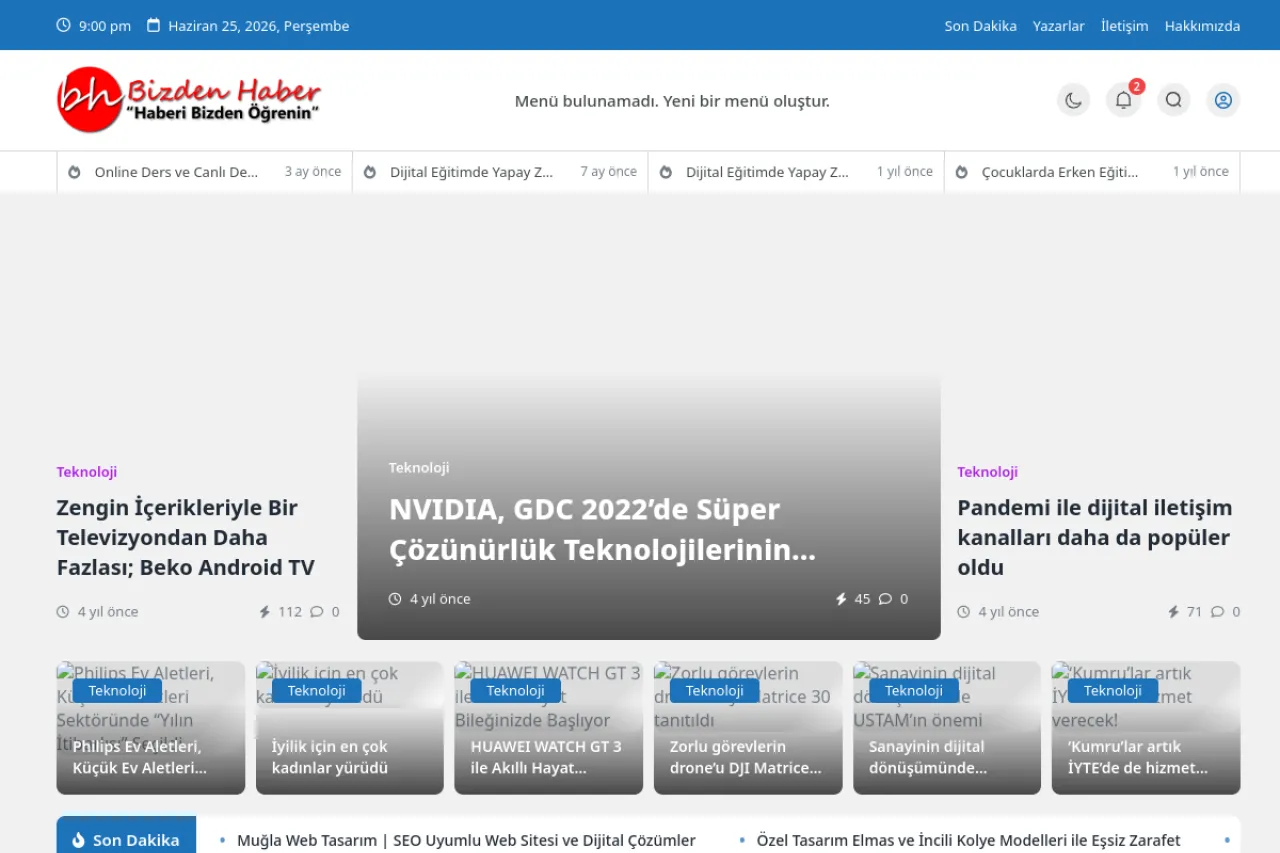Click calendar icon beside Haziran 25 date
1280x853 pixels.
(153, 25)
